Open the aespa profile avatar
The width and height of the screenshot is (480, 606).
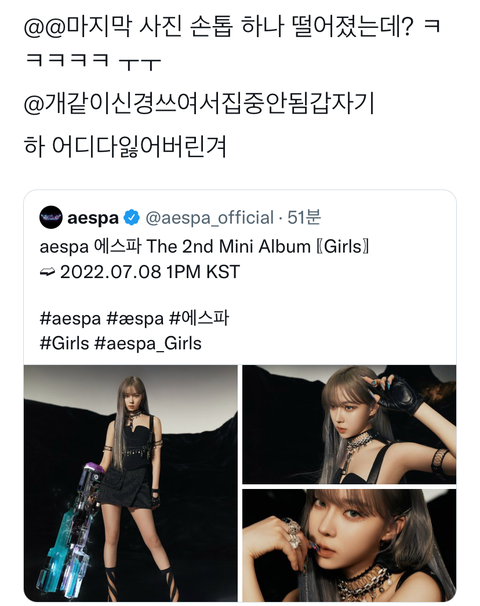[x=51, y=218]
